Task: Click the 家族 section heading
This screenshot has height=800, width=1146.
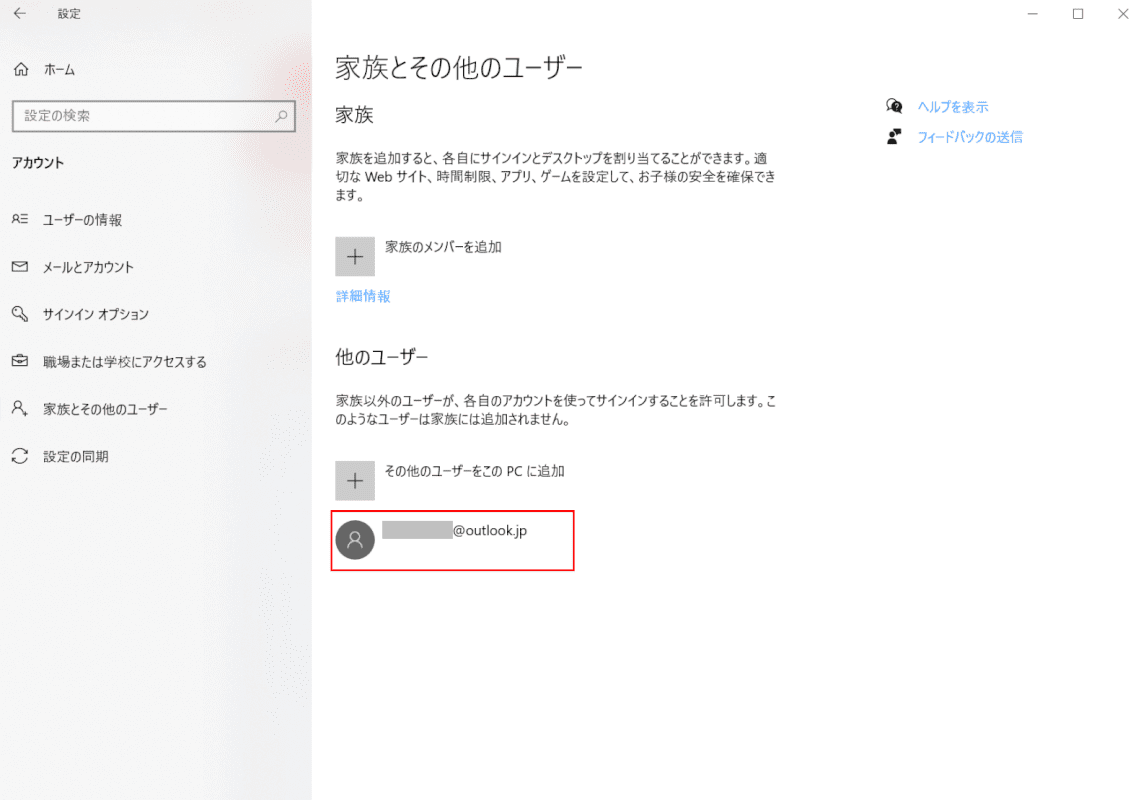Action: pos(354,115)
